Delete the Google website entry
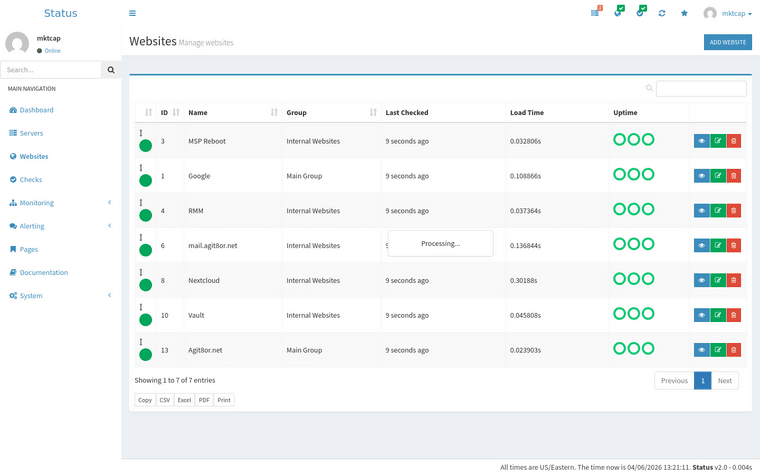Screen dimensions: 760x475 coord(733,176)
